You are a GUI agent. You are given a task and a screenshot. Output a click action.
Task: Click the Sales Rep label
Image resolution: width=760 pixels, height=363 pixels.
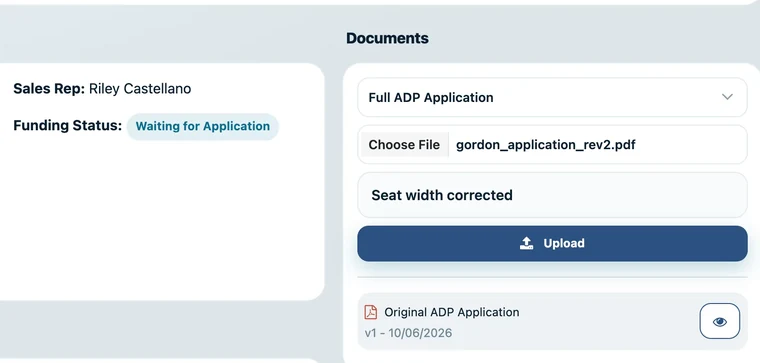pyautogui.click(x=49, y=89)
